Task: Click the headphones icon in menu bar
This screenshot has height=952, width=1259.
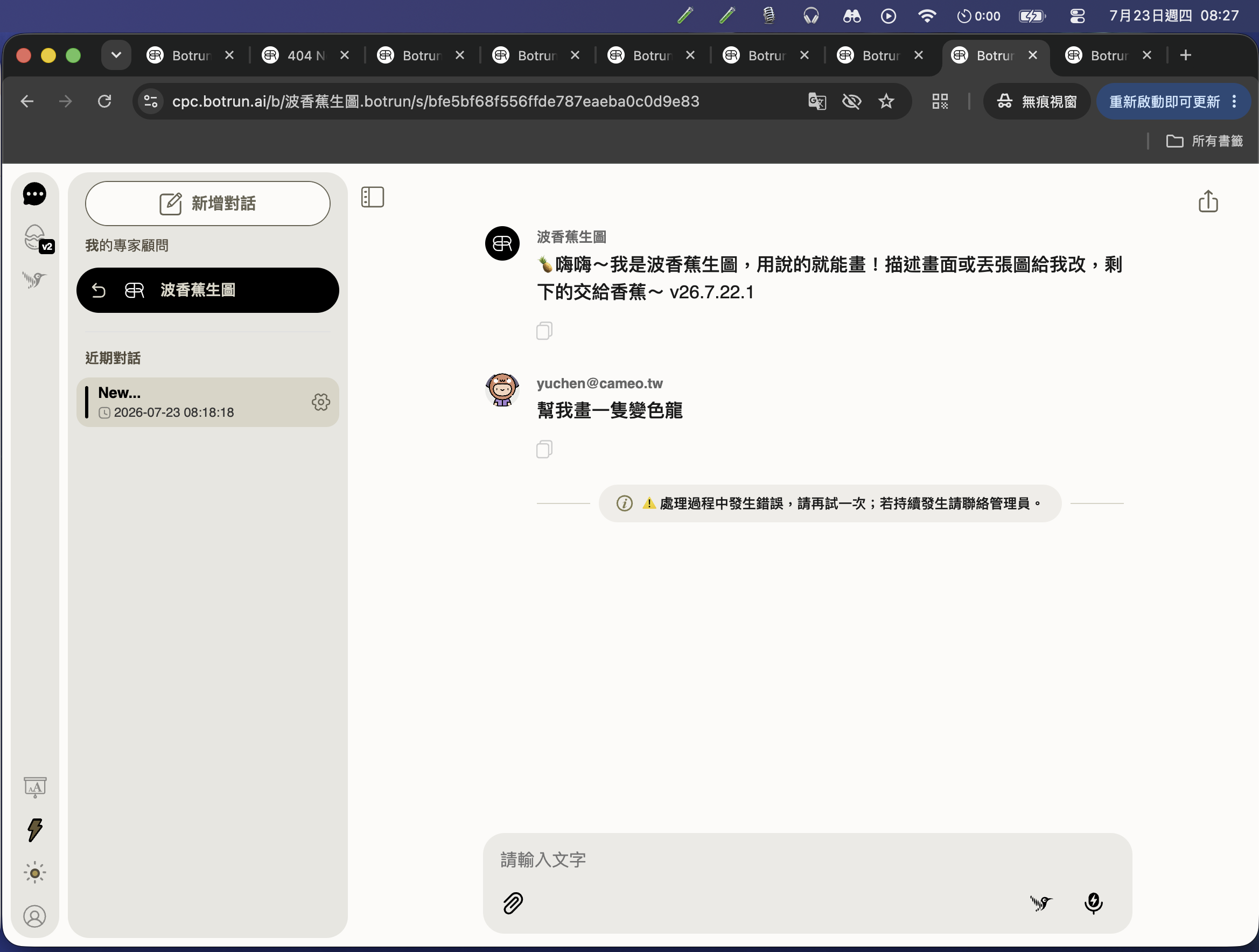Action: pyautogui.click(x=810, y=16)
